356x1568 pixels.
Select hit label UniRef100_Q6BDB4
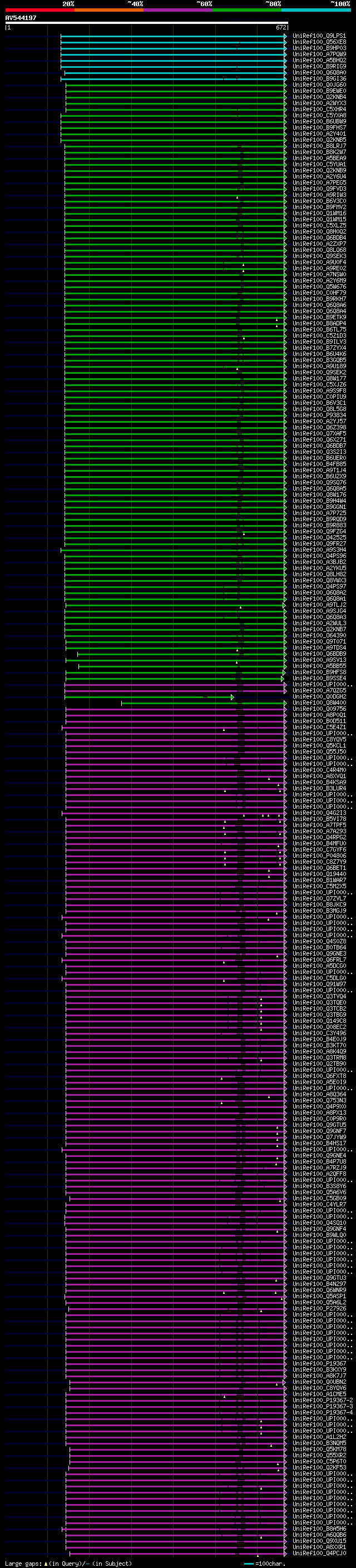319,238
